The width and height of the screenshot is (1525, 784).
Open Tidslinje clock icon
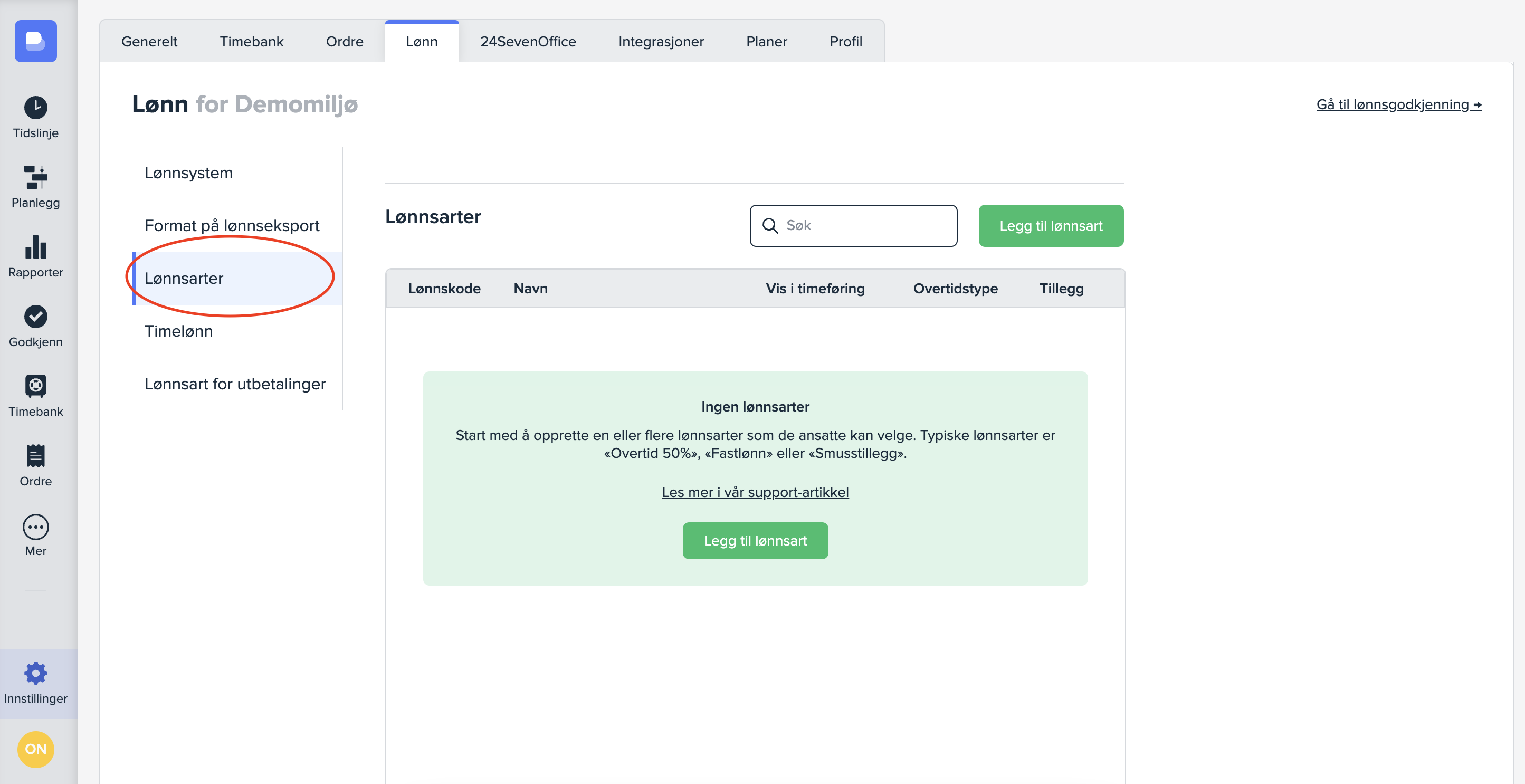pyautogui.click(x=35, y=108)
